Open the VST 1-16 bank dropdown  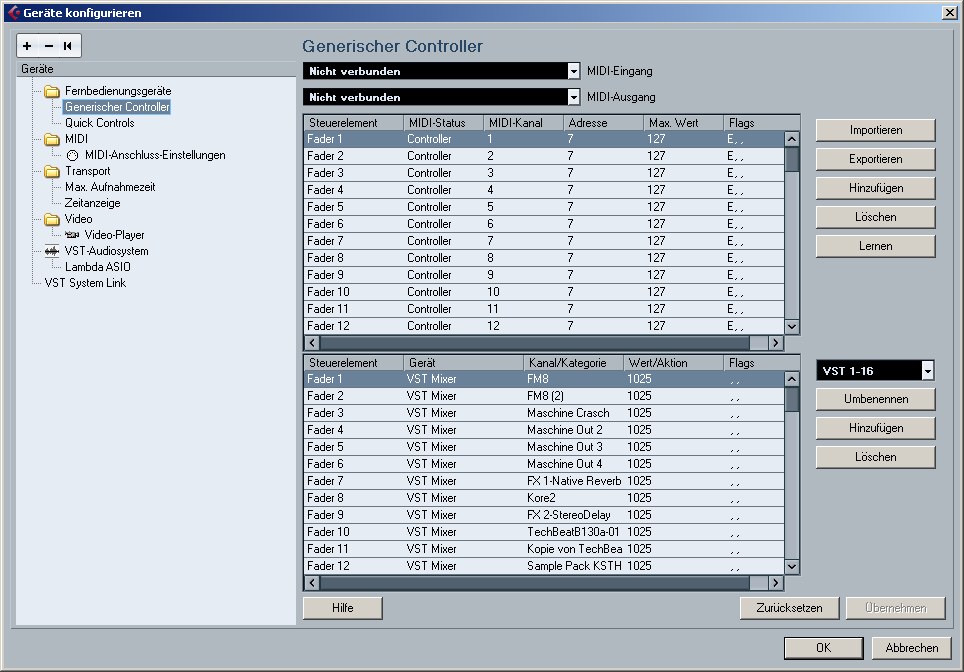pyautogui.click(x=927, y=371)
